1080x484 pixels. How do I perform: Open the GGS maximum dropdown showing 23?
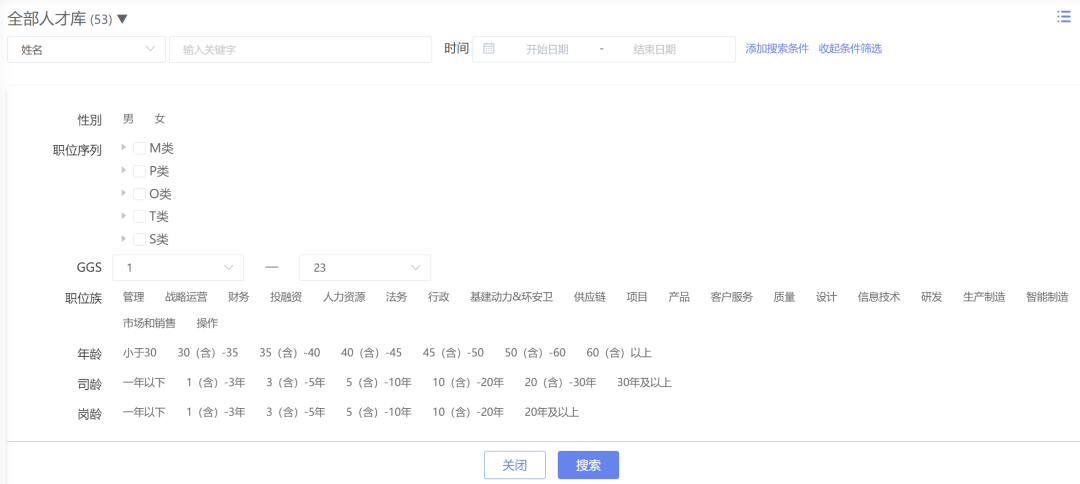[x=365, y=268]
